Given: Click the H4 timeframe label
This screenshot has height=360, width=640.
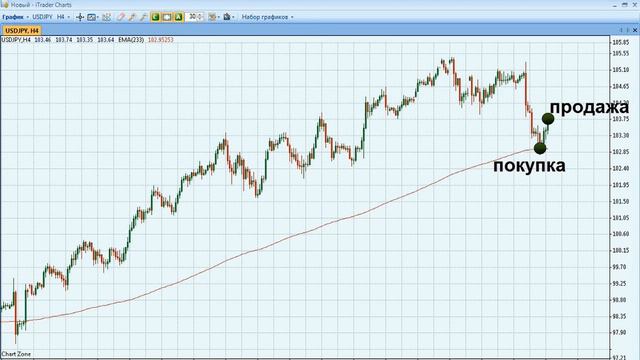Looking at the screenshot, I should (x=61, y=17).
